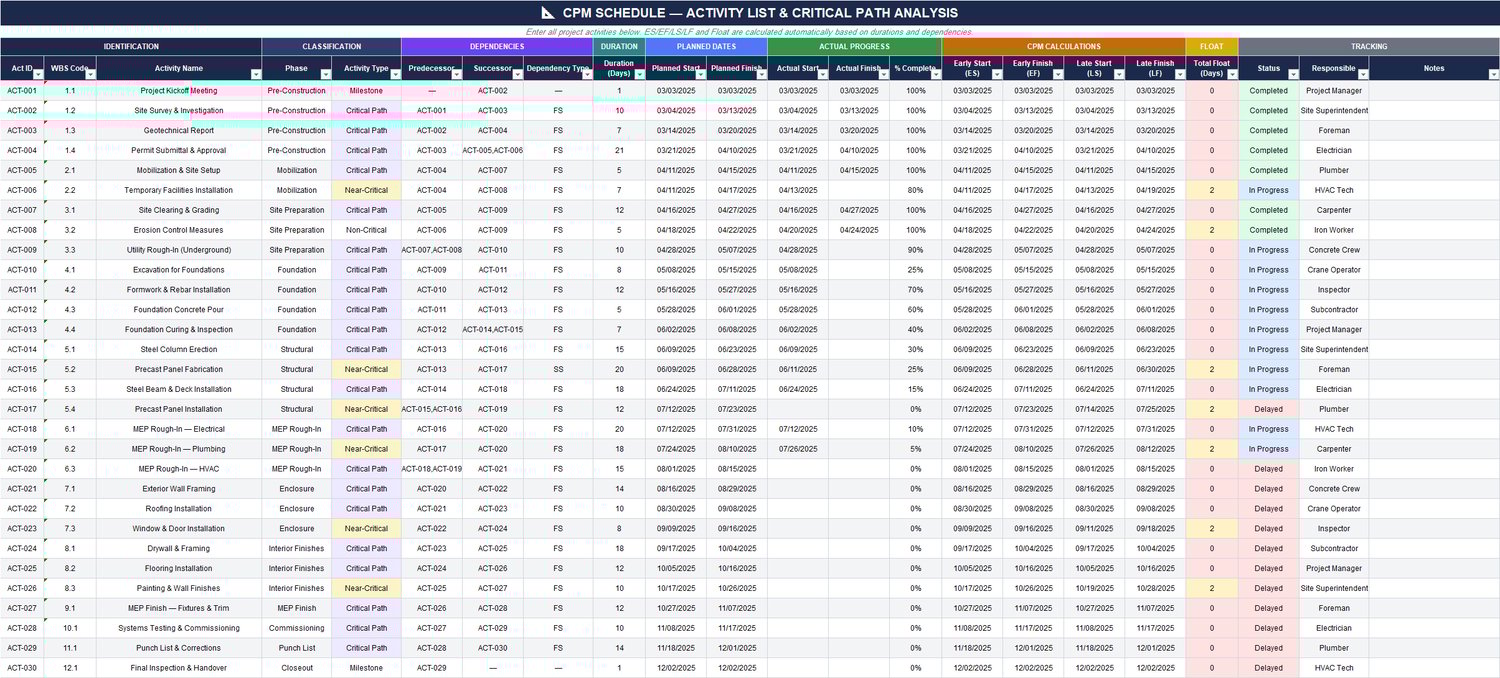
Task: Open the Activity Name filter dropdown
Action: (255, 74)
